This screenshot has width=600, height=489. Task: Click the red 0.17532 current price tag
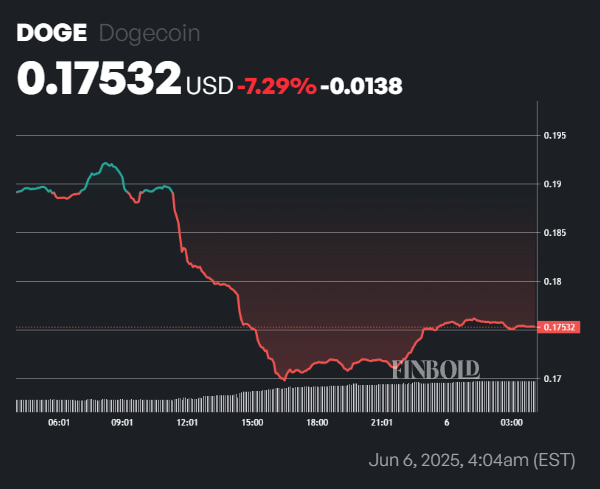[x=559, y=327]
